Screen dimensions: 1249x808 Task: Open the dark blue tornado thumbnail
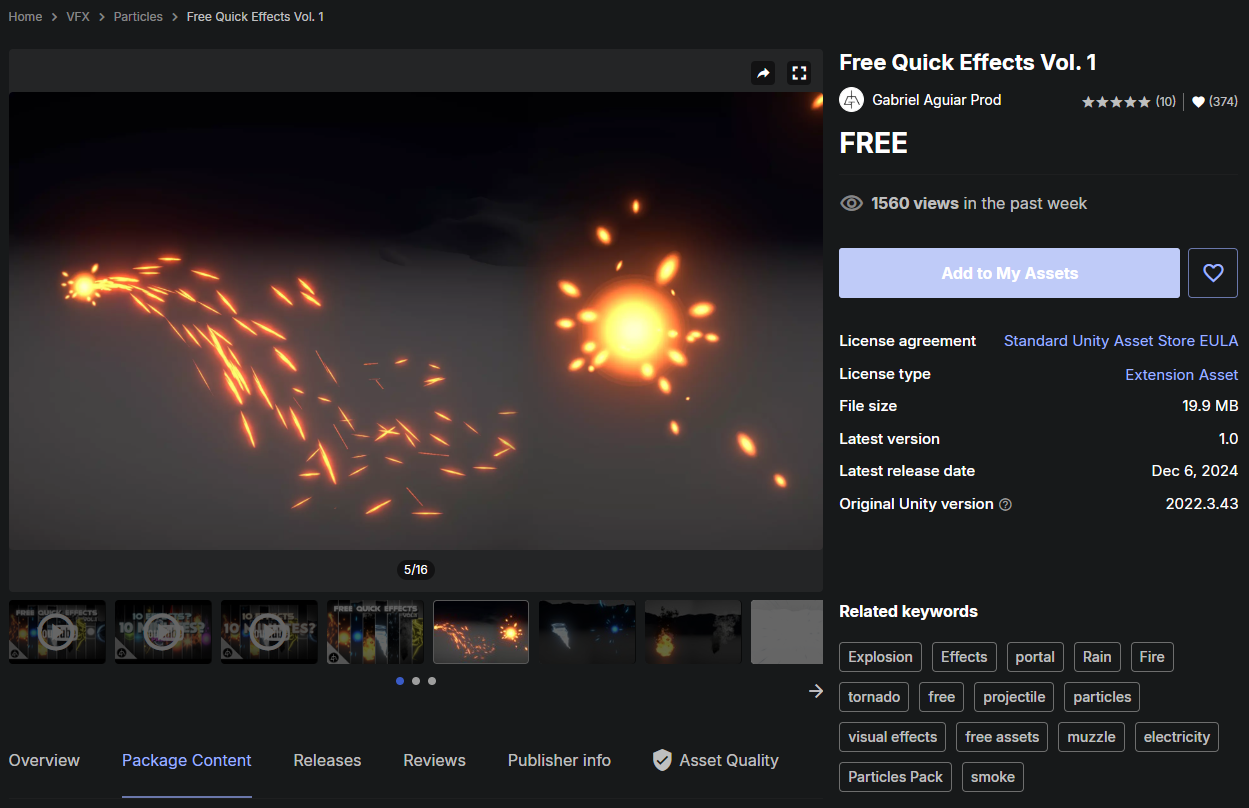pyautogui.click(x=587, y=632)
